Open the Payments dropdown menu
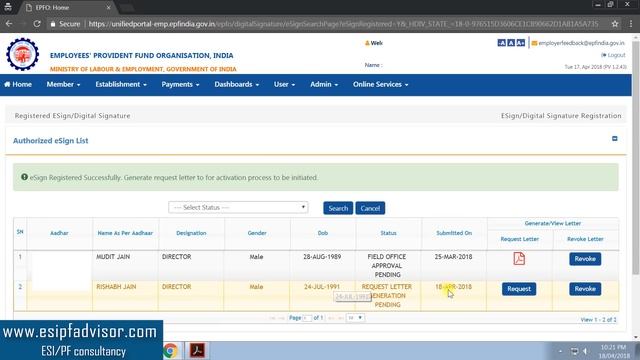640x360 pixels. point(180,84)
